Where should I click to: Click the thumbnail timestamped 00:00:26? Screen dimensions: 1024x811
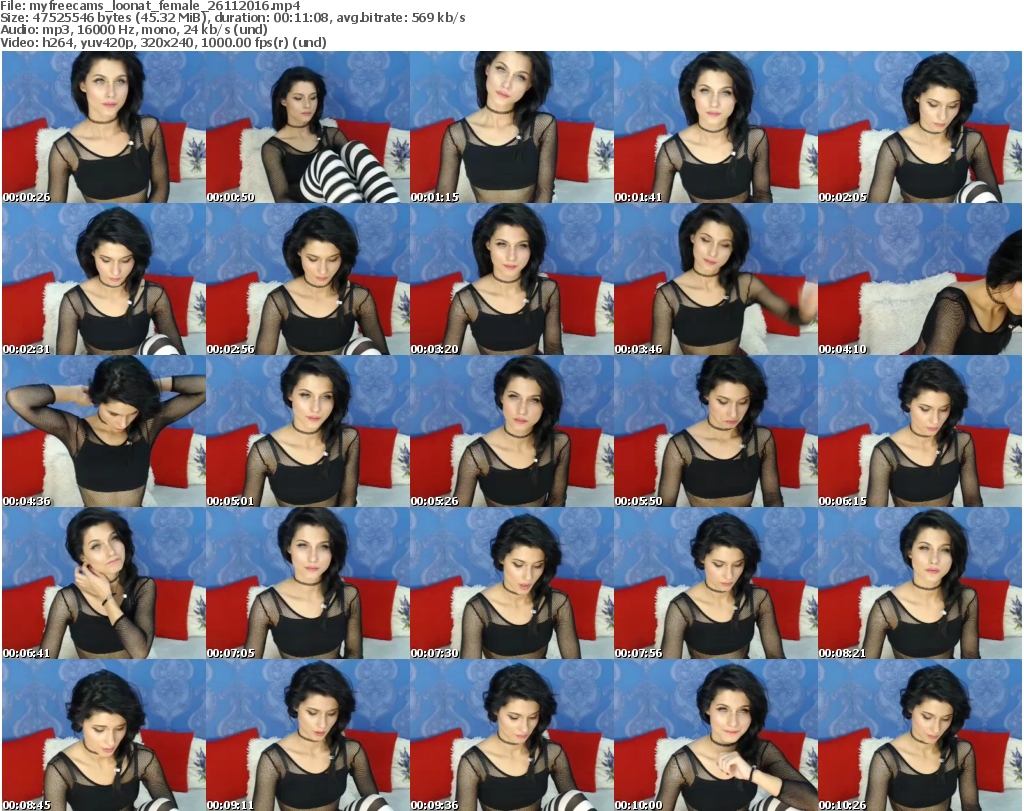point(104,127)
